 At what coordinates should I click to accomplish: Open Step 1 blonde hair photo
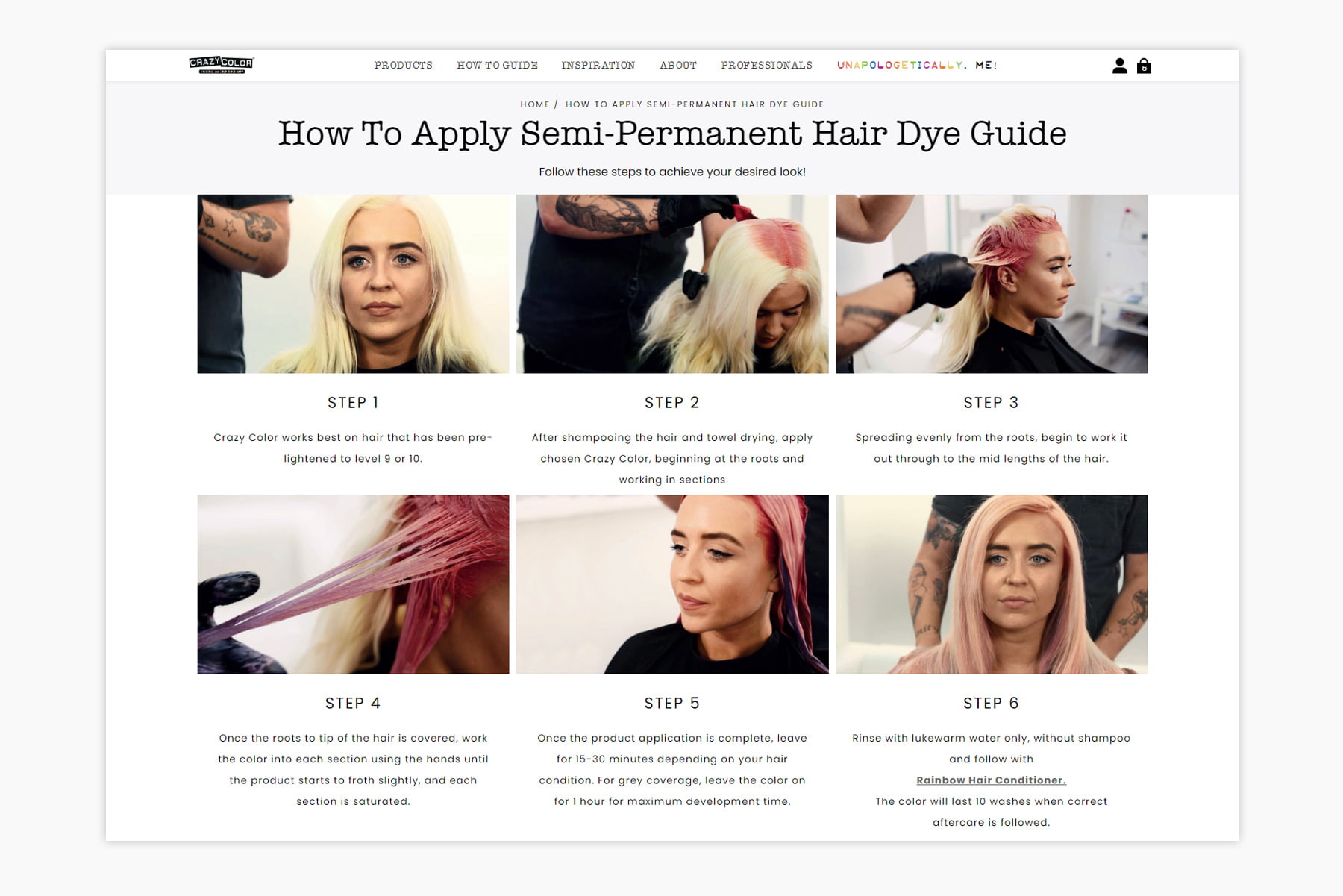pos(353,284)
